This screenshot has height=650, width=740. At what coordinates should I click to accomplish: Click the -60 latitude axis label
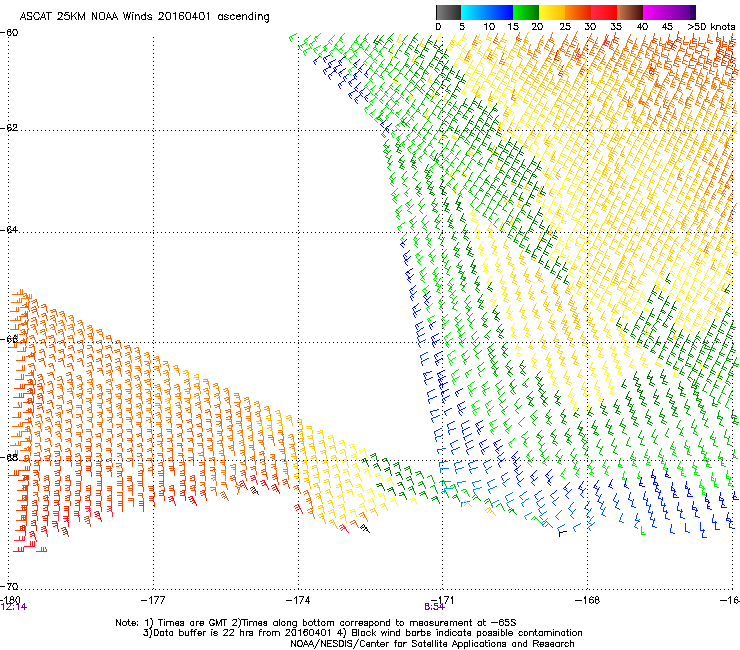9,33
